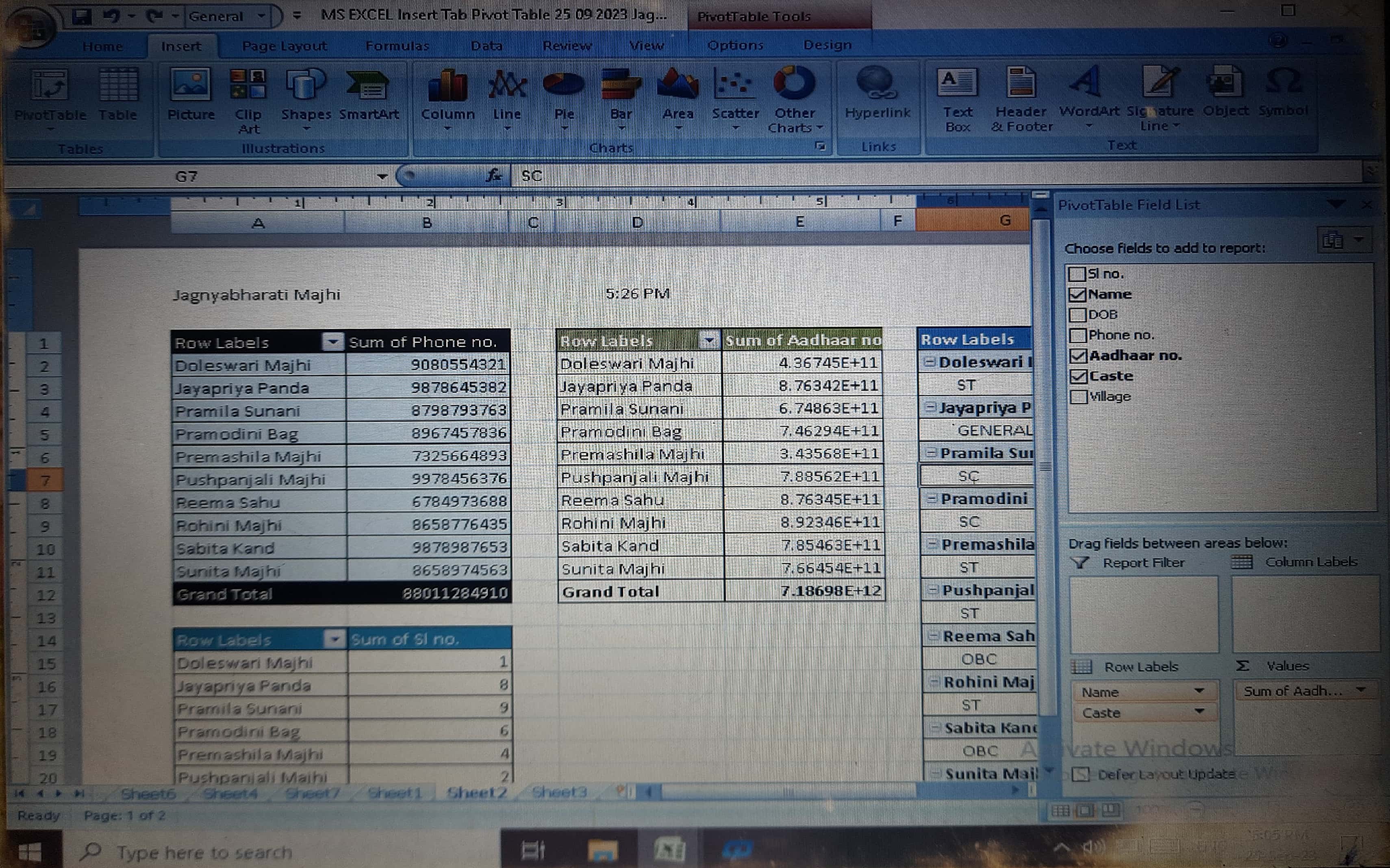Toggle Defer Layout Update checkbox
The width and height of the screenshot is (1390, 868).
point(1081,775)
